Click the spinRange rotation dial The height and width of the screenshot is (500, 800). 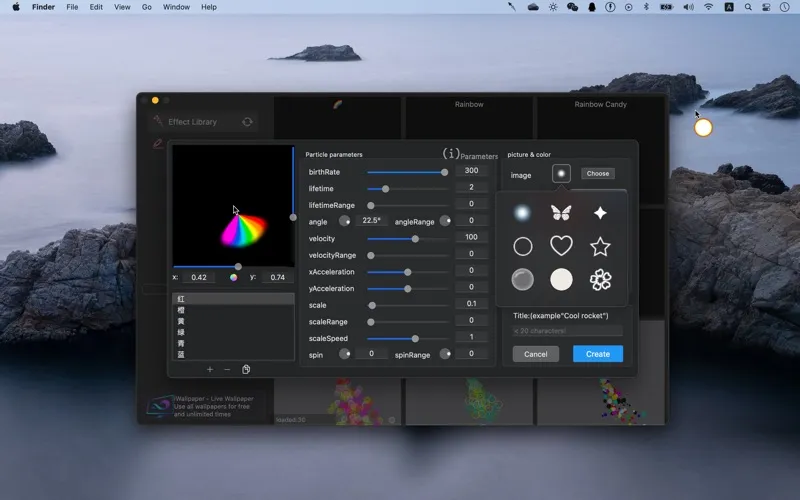click(x=445, y=354)
